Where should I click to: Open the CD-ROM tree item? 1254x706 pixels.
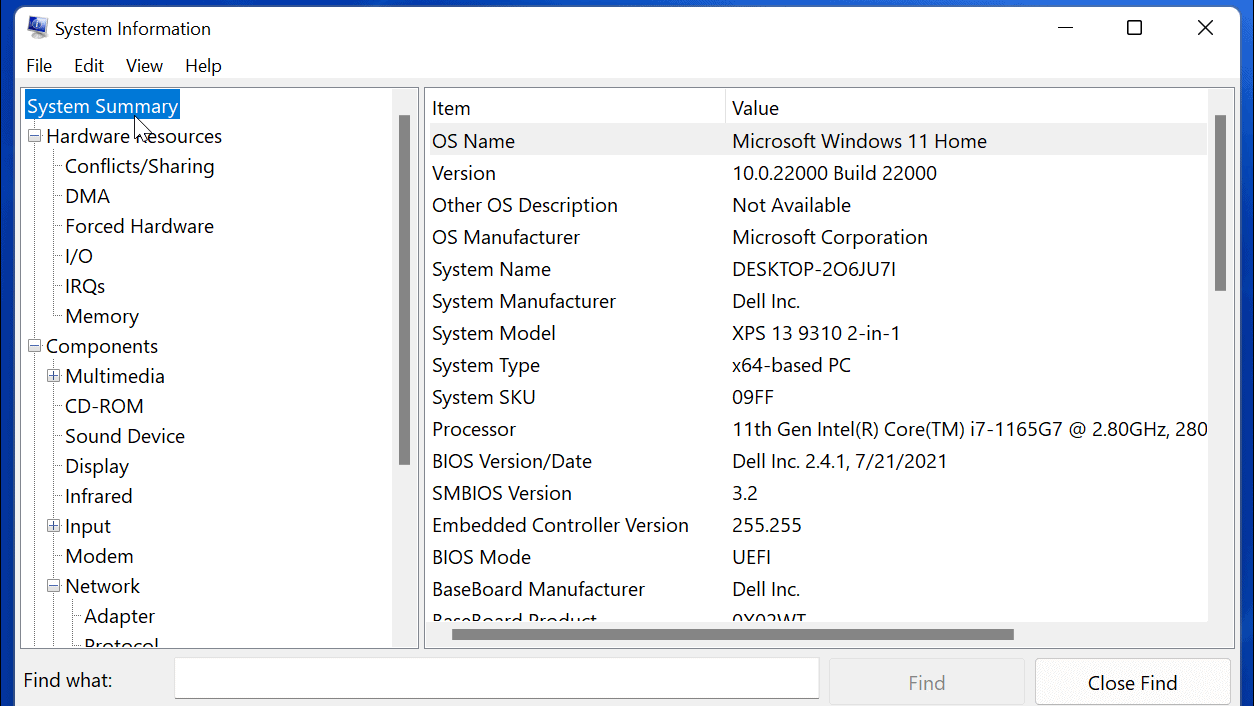104,406
